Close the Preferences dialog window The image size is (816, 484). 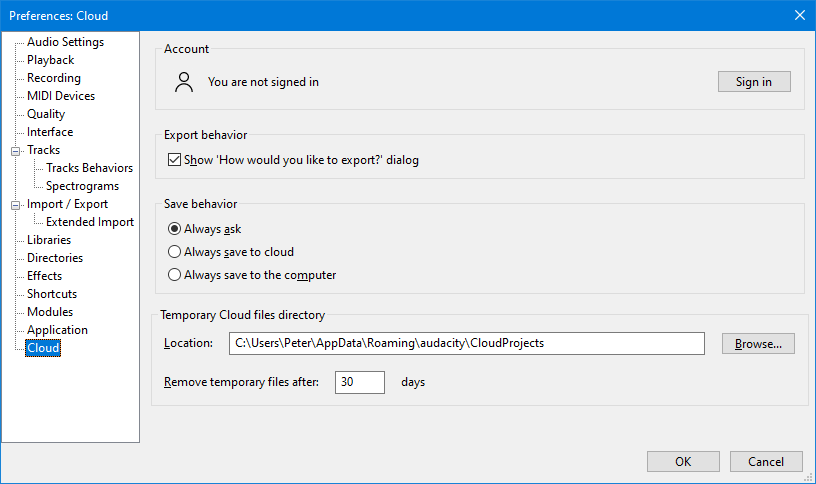click(799, 15)
